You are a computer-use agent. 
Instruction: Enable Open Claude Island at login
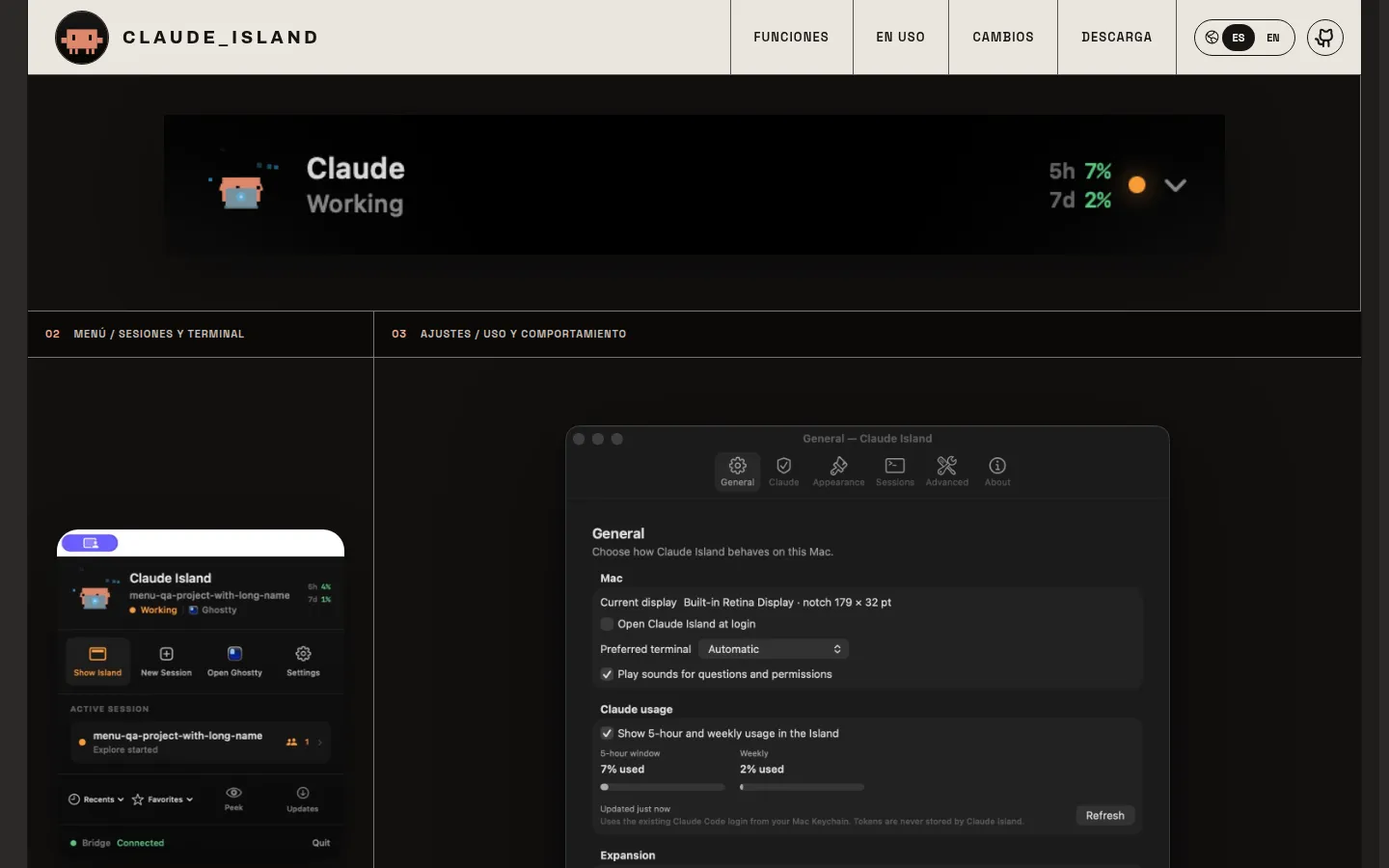[x=607, y=624]
